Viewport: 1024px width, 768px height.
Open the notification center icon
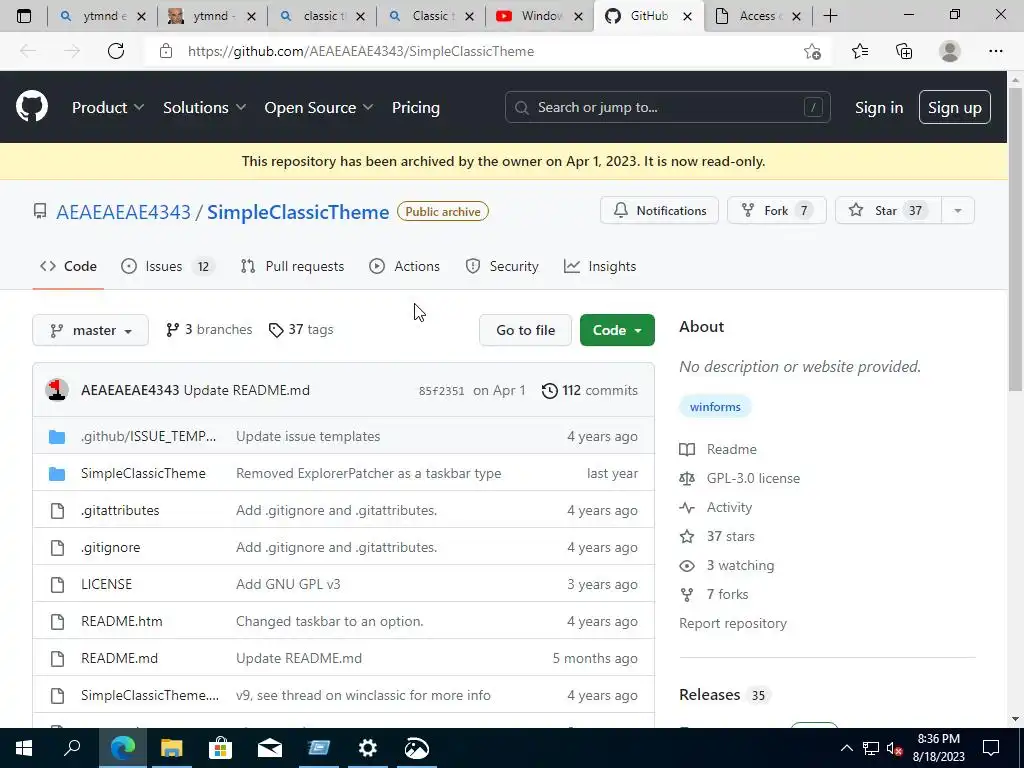[x=991, y=748]
